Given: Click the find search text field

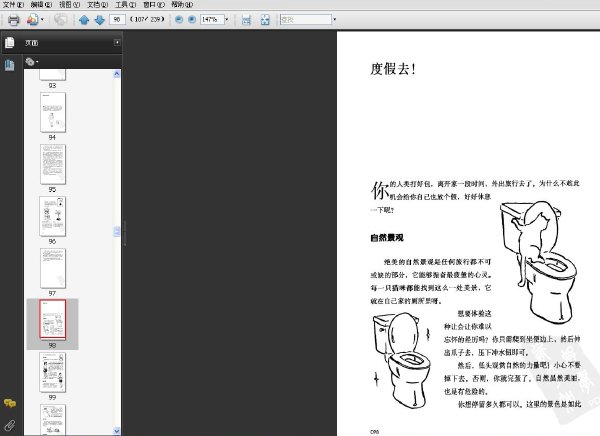Looking at the screenshot, I should 306,19.
